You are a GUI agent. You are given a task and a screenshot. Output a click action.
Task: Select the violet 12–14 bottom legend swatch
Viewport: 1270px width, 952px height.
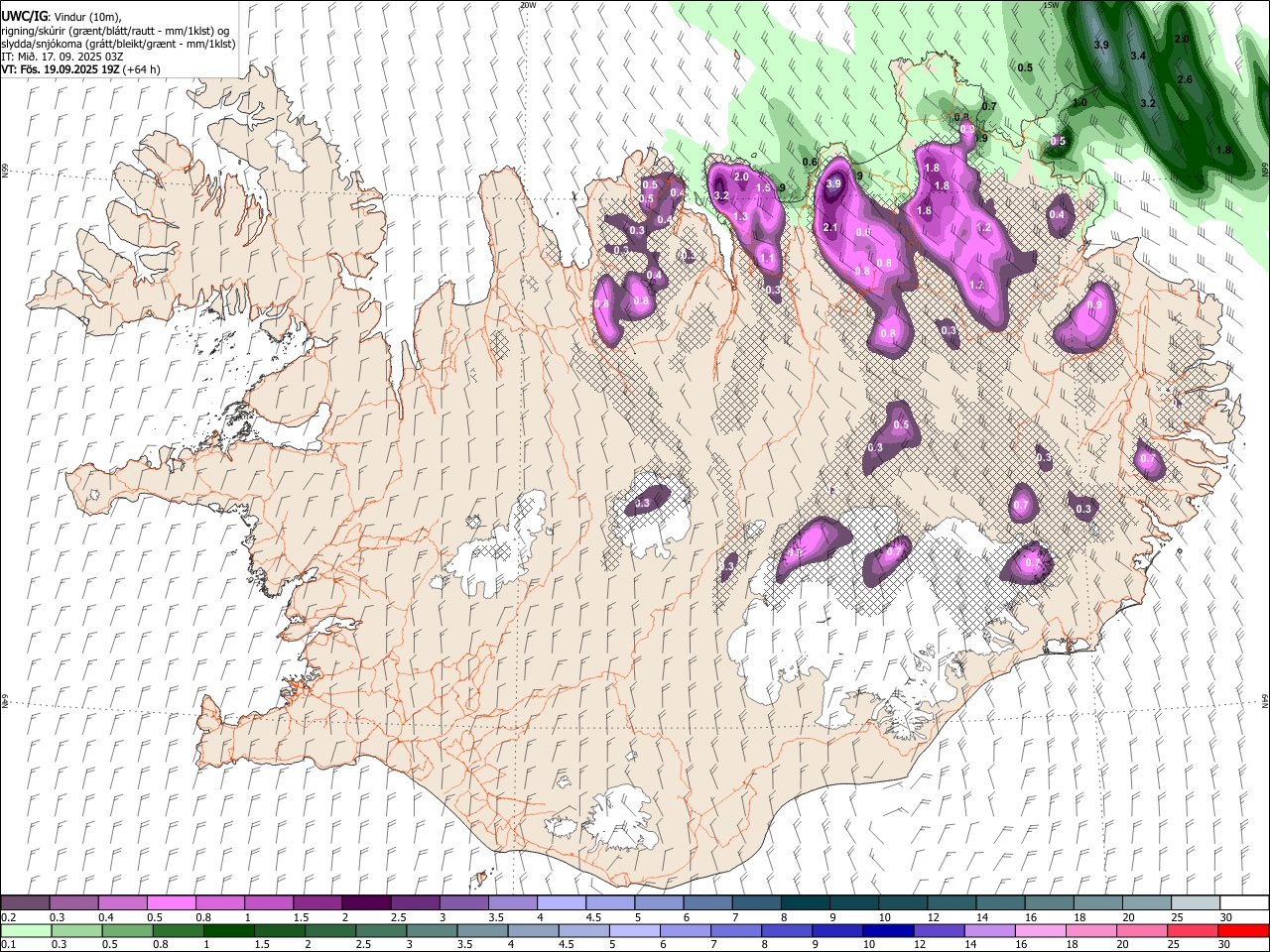tap(938, 931)
